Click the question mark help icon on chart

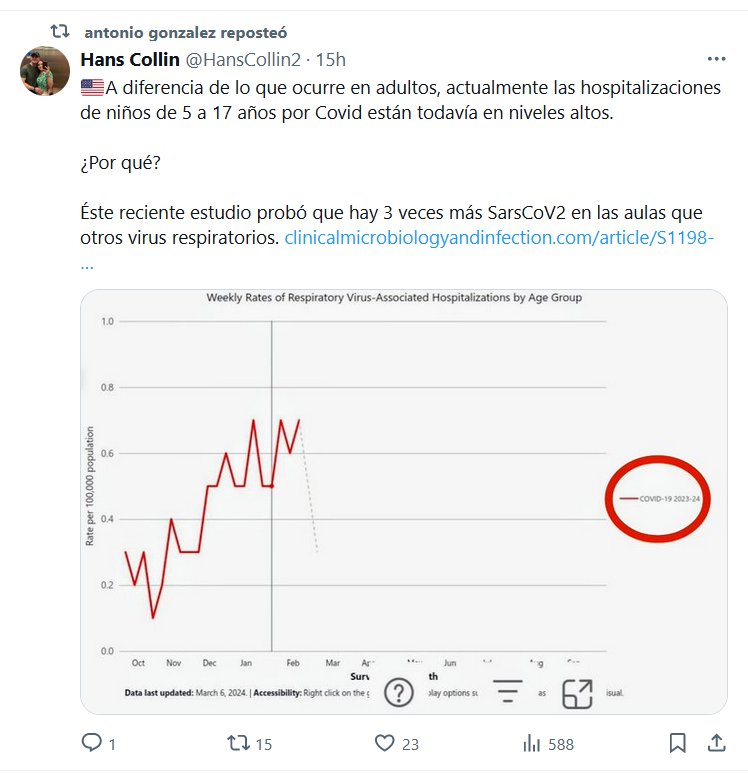pos(399,692)
